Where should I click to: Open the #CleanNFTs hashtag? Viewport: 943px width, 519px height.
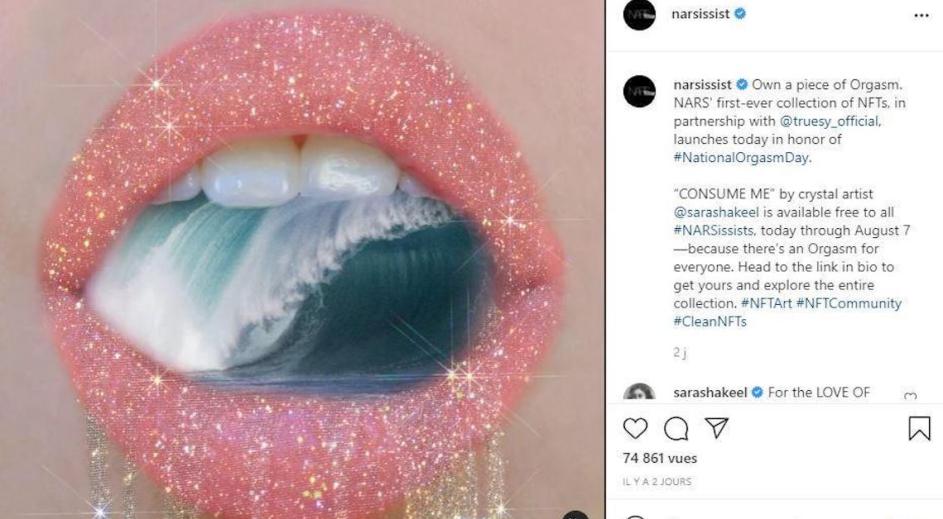coord(710,321)
